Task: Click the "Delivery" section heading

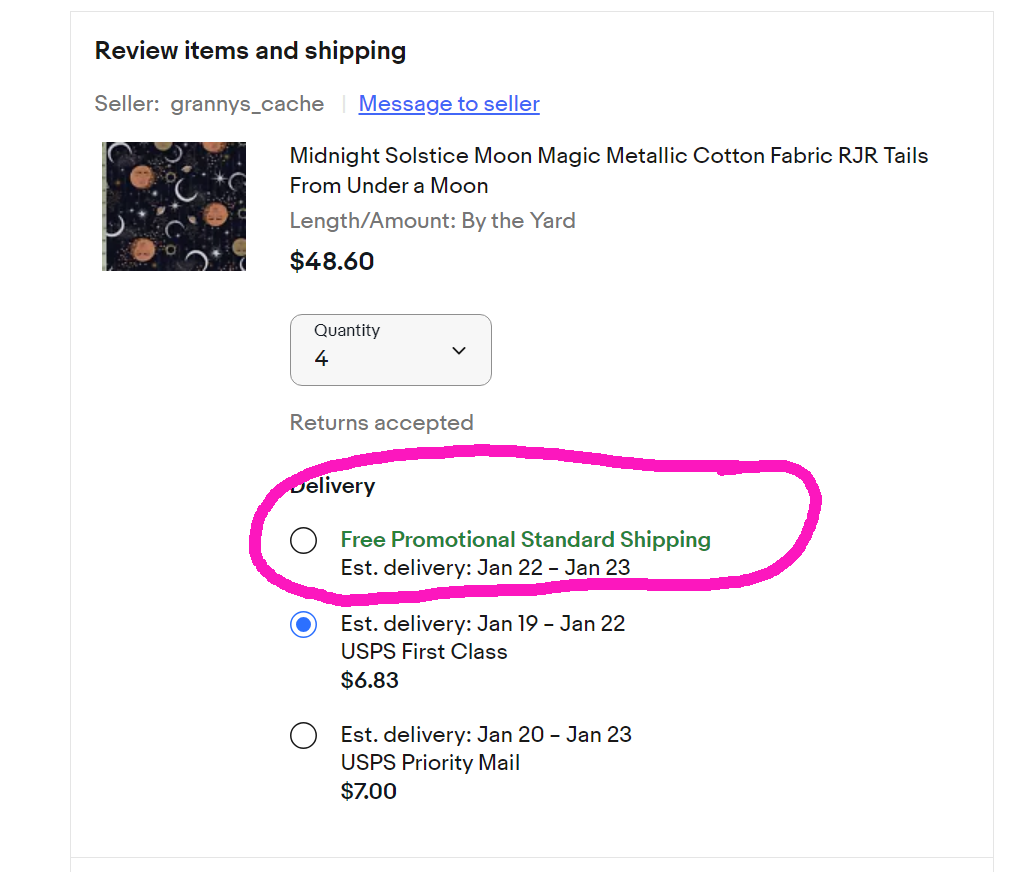Action: pyautogui.click(x=332, y=487)
